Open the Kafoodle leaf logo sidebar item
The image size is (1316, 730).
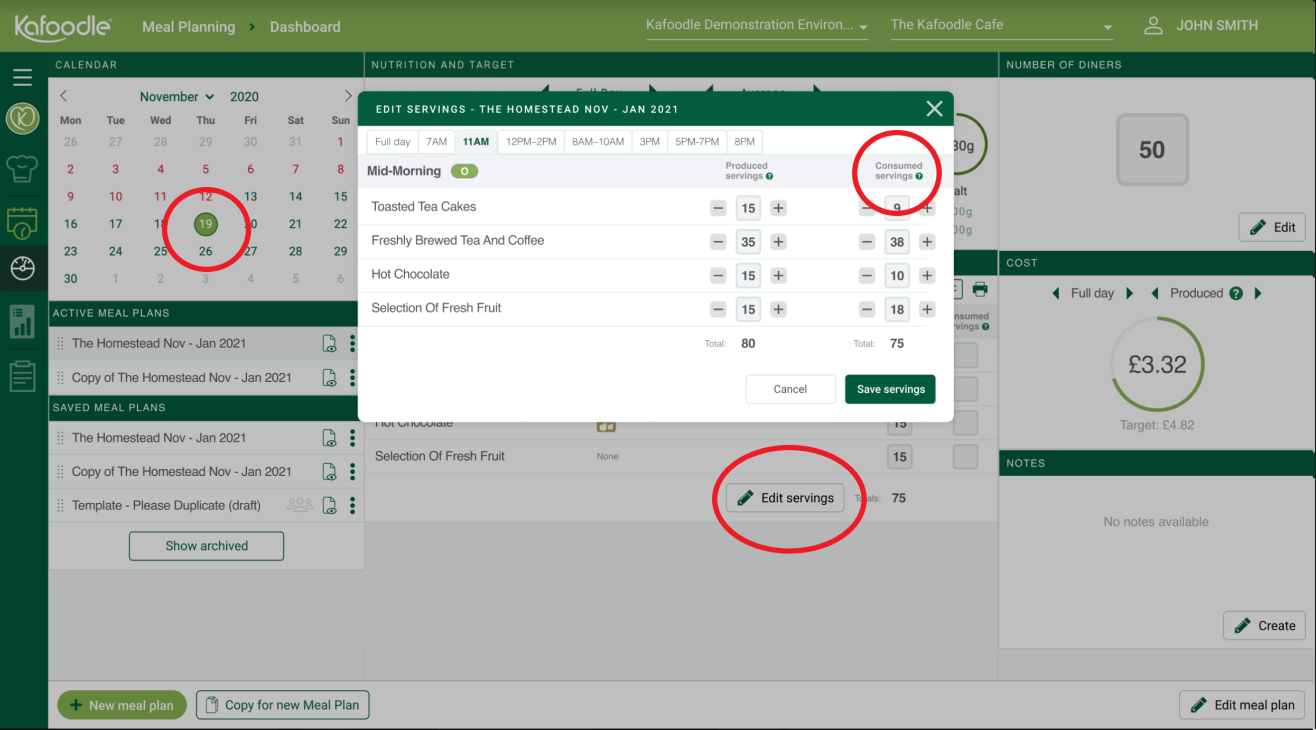22,119
